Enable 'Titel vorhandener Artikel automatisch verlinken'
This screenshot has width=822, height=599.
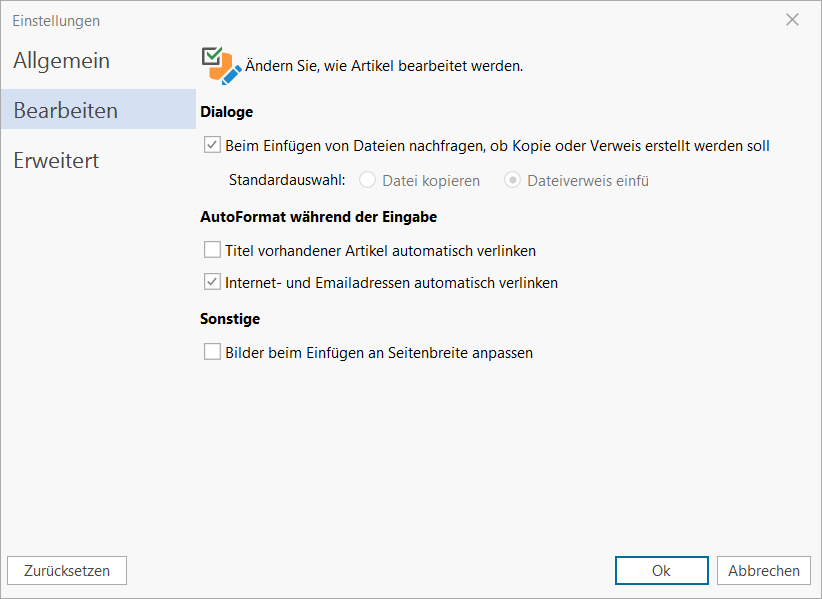(212, 250)
